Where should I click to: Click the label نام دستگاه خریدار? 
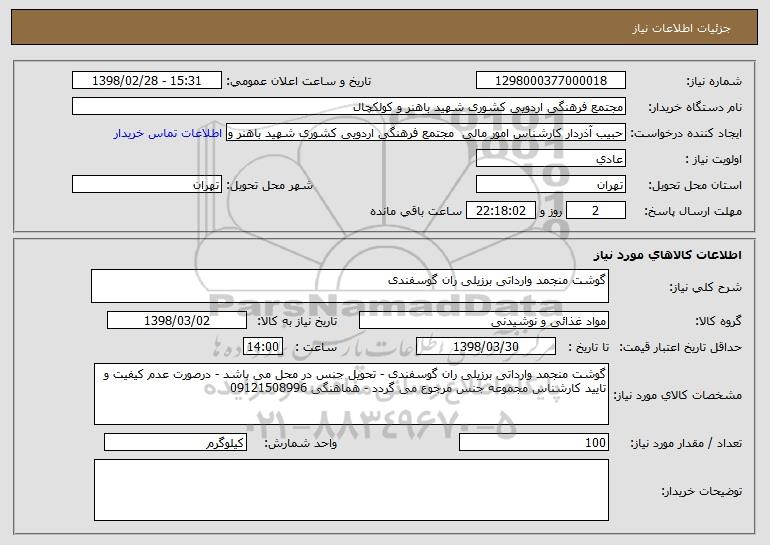click(x=695, y=107)
